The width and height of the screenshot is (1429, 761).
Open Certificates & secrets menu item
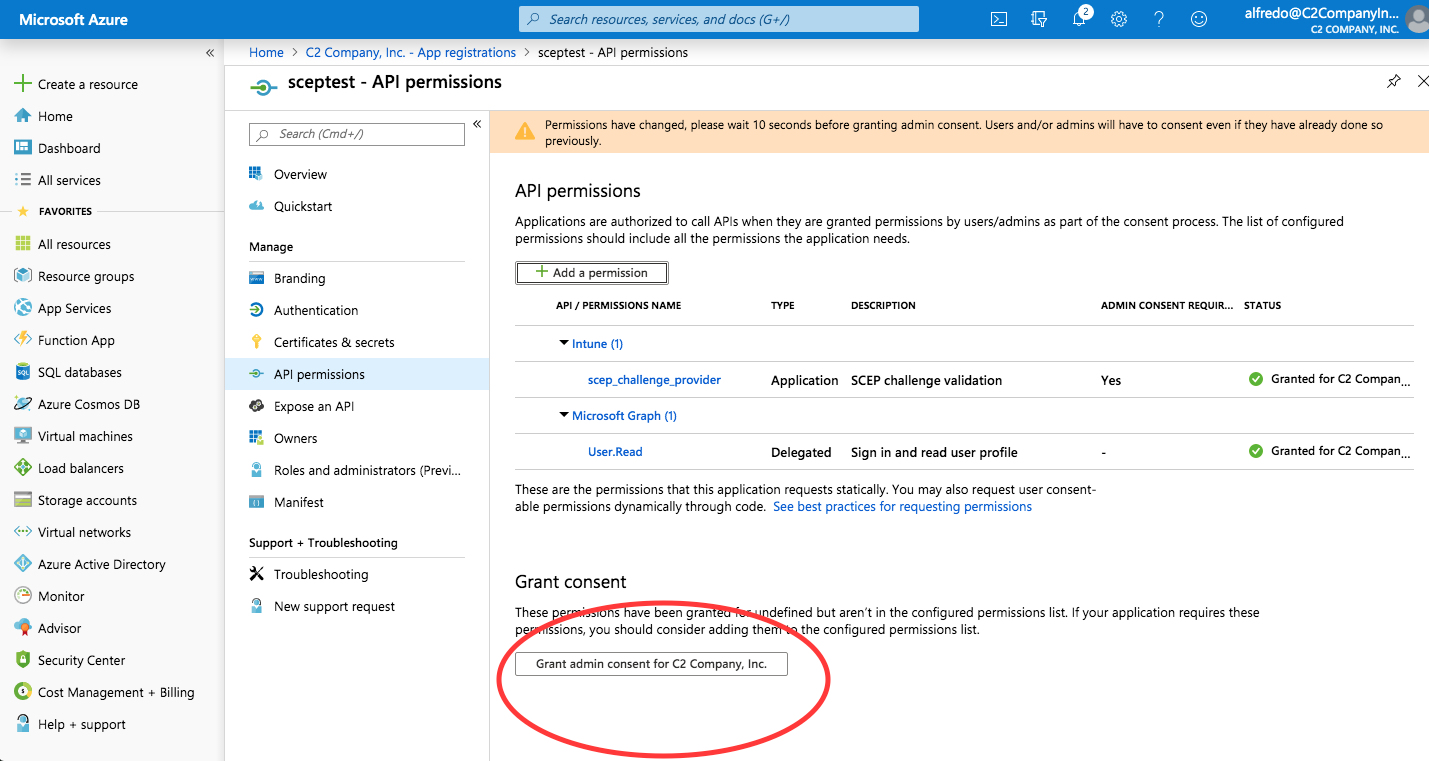334,342
